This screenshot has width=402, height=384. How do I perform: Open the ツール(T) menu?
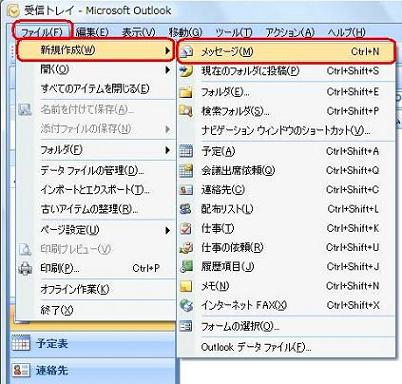pyautogui.click(x=234, y=32)
